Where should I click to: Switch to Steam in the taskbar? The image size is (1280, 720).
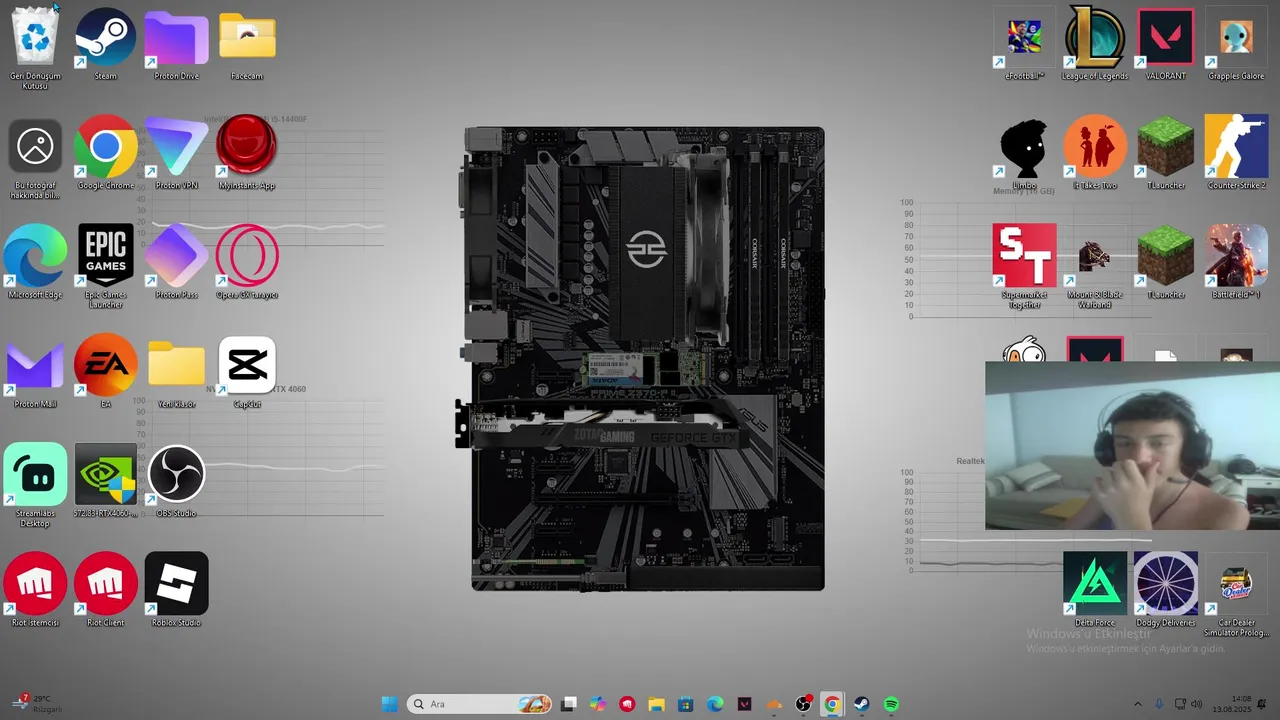coord(861,704)
